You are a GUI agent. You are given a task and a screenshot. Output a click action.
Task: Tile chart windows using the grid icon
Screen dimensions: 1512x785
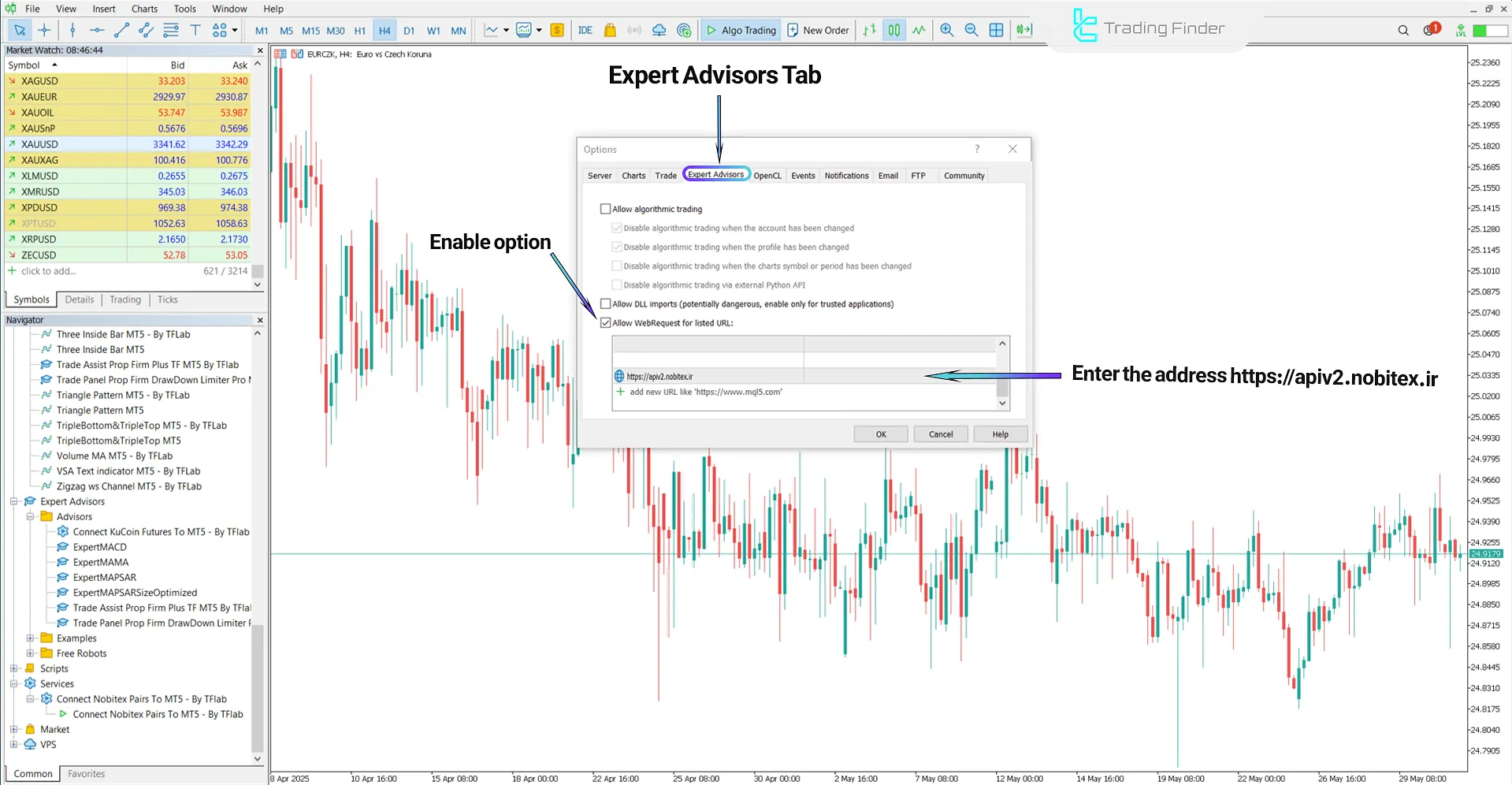(997, 30)
